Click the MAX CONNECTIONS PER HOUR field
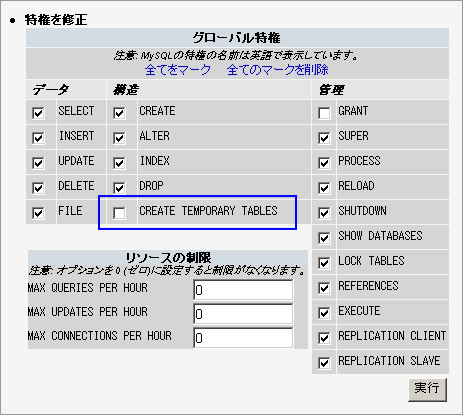The image size is (463, 415). (243, 338)
